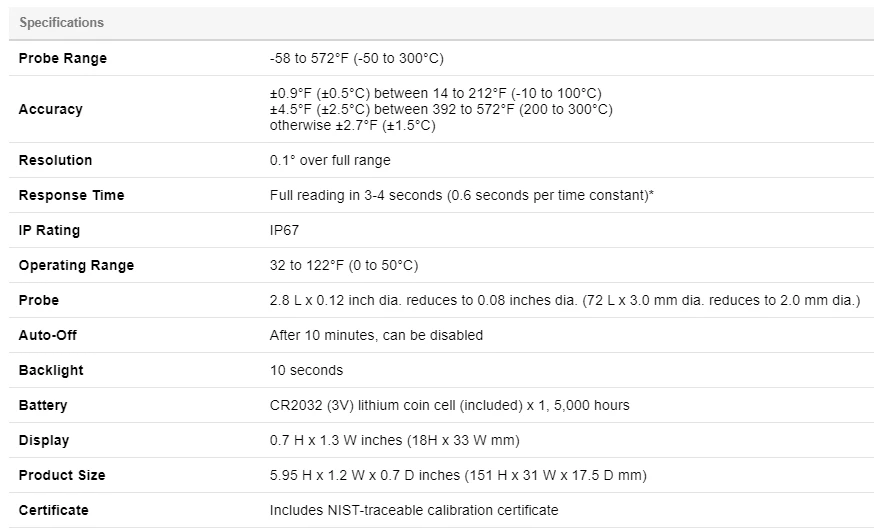Click the Operating Range label

coord(77,265)
